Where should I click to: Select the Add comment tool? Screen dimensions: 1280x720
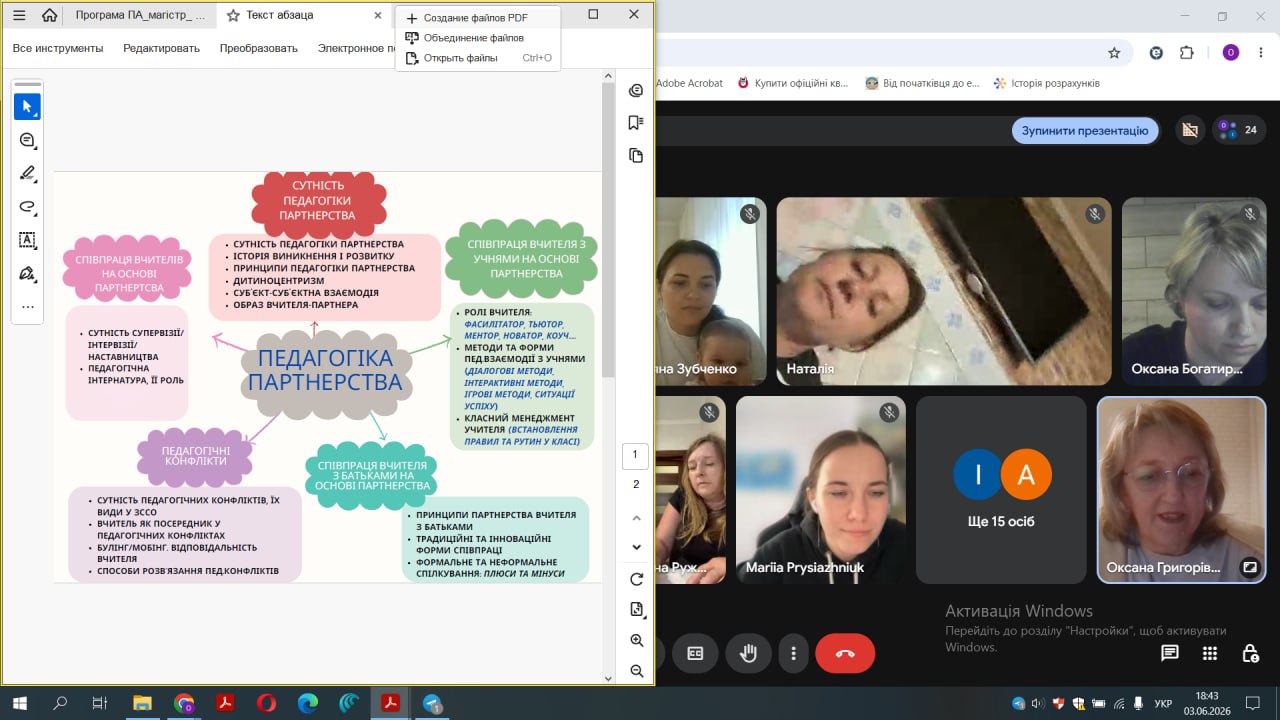point(27,140)
